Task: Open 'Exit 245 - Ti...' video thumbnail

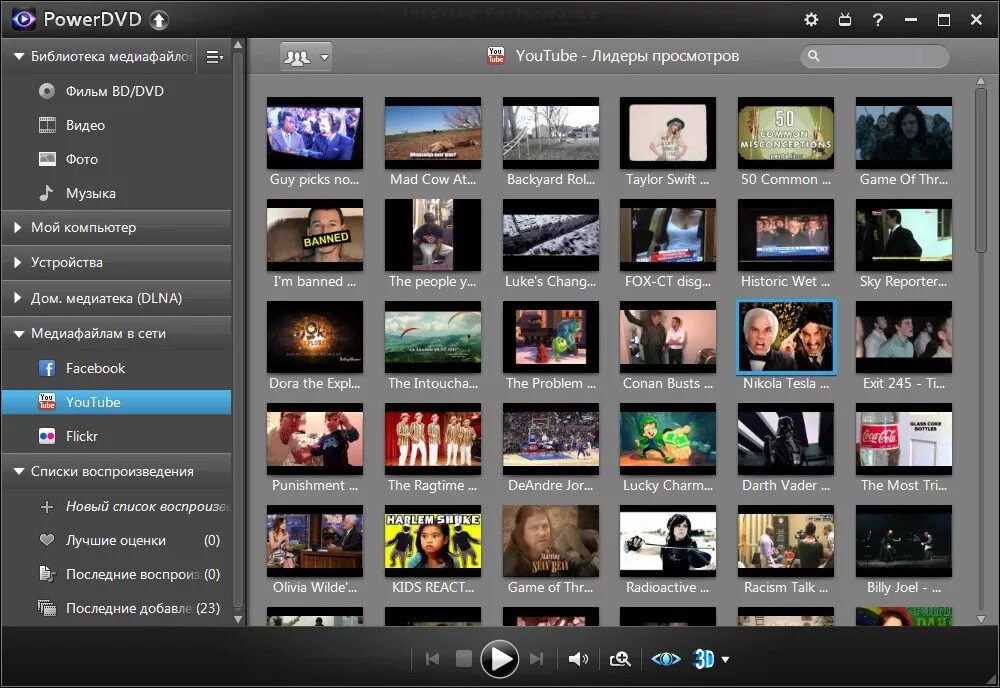Action: (x=904, y=337)
